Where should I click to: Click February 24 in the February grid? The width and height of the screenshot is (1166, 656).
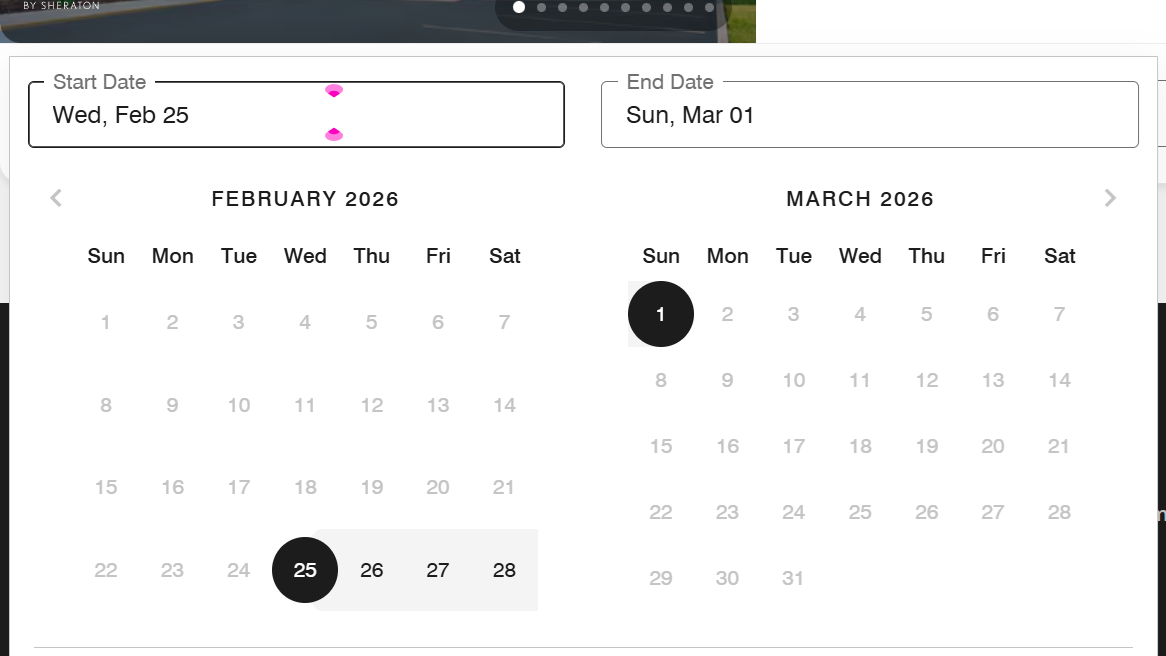pos(238,570)
